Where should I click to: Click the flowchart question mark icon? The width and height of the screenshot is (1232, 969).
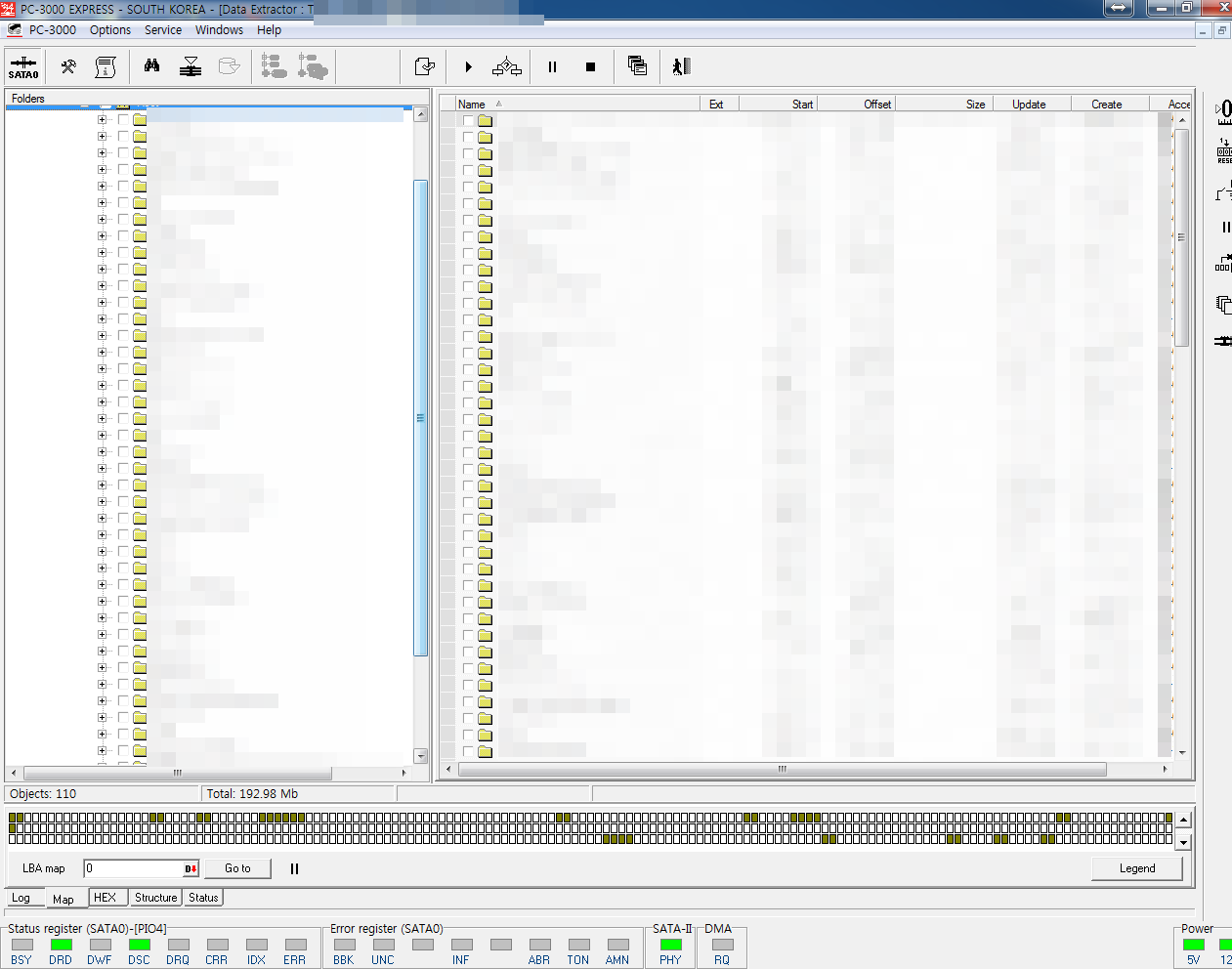tap(507, 66)
